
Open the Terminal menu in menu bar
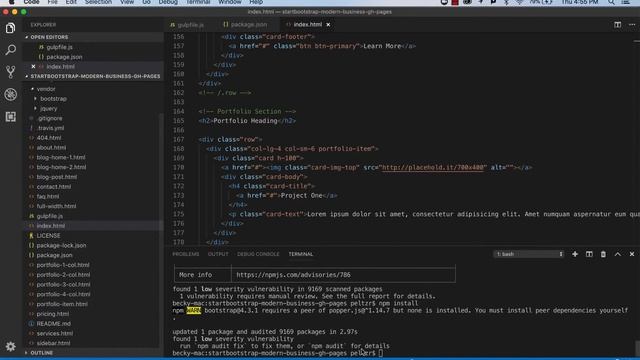click(198, 2)
